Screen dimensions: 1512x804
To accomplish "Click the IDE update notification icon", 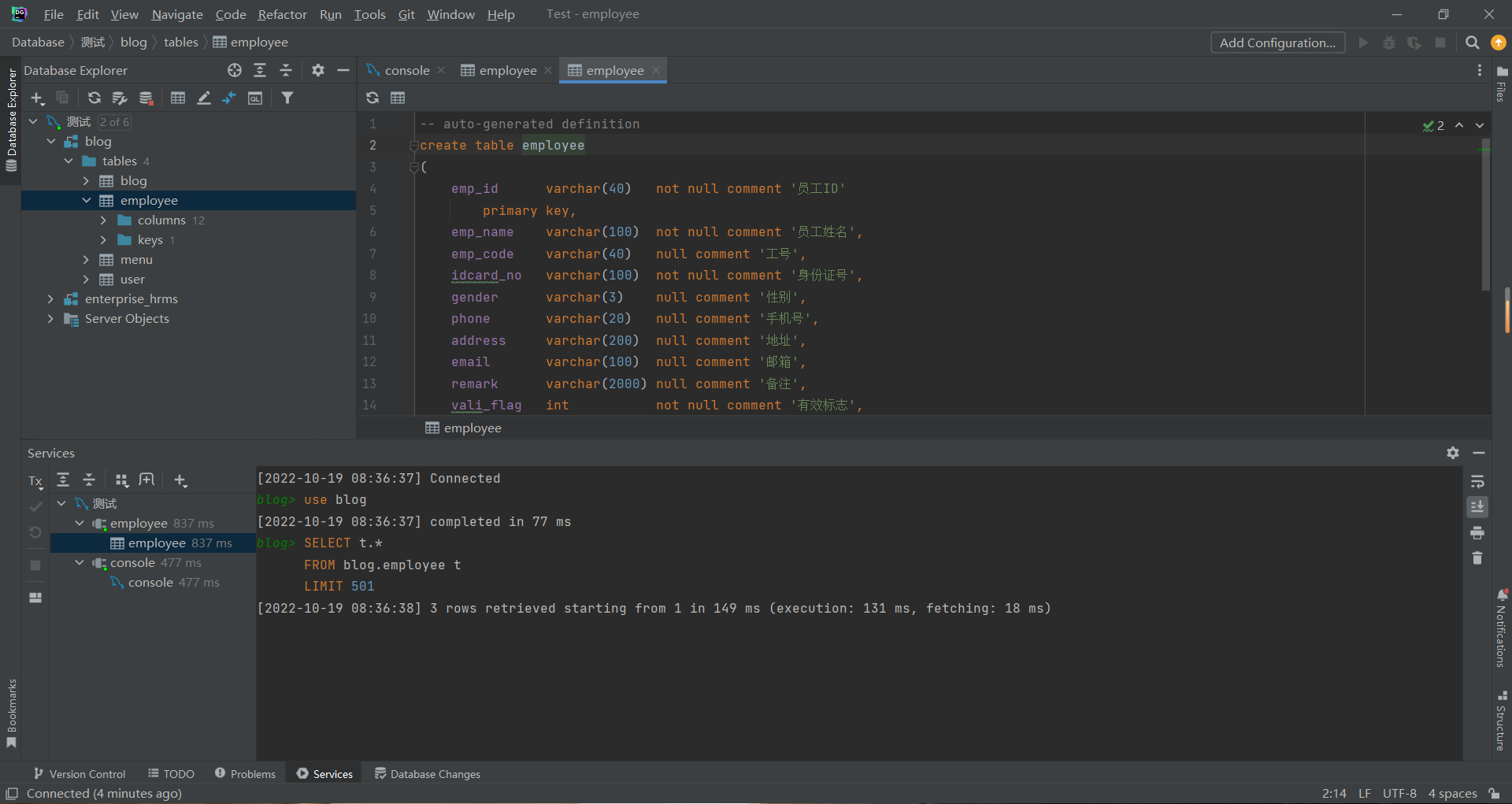I will [1498, 43].
